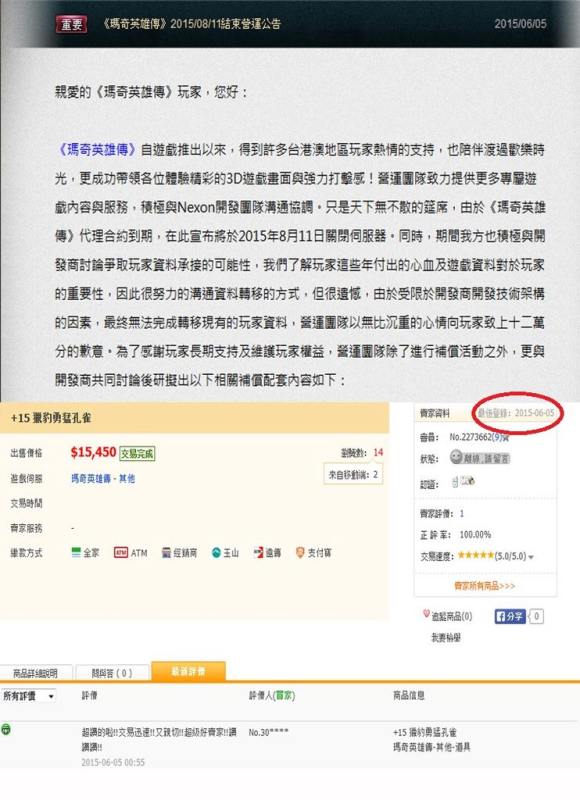
Task: Open the 瑪奇英雄傳 - 其他 game server link
Action: [103, 479]
